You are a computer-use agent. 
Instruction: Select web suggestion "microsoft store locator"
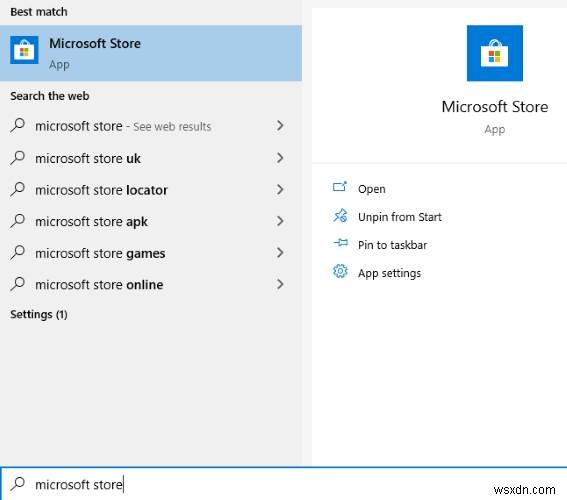(151, 190)
